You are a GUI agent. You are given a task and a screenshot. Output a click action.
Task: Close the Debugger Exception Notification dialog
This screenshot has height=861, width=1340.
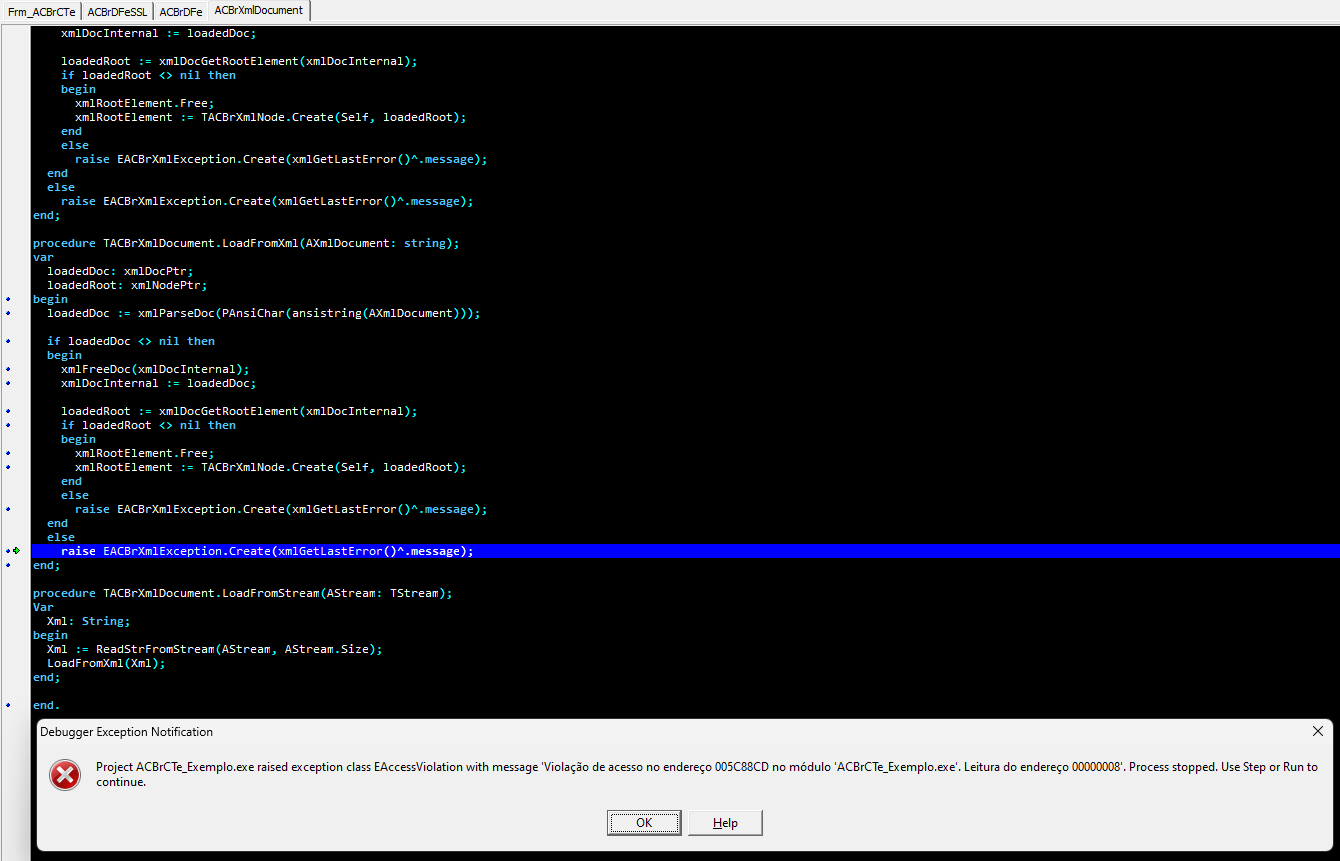(1317, 732)
